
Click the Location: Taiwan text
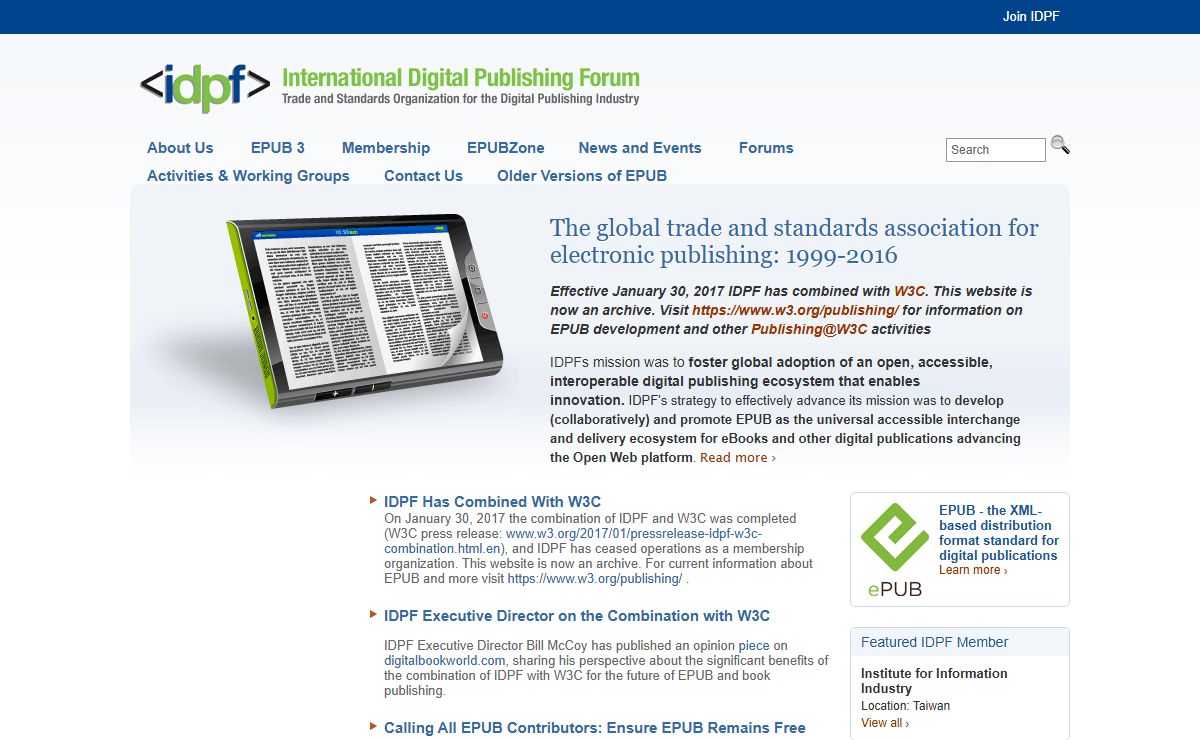(x=905, y=706)
